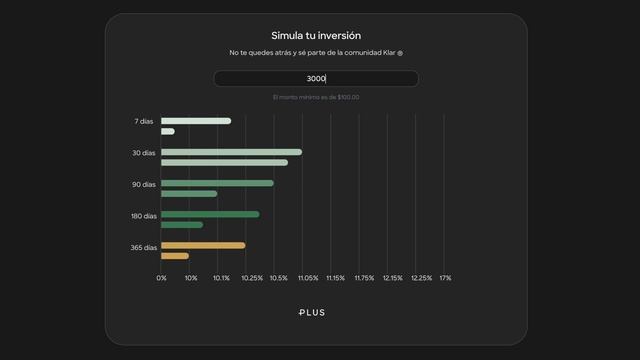Click the PLUS logo at bottom
This screenshot has height=360, width=640.
click(312, 313)
